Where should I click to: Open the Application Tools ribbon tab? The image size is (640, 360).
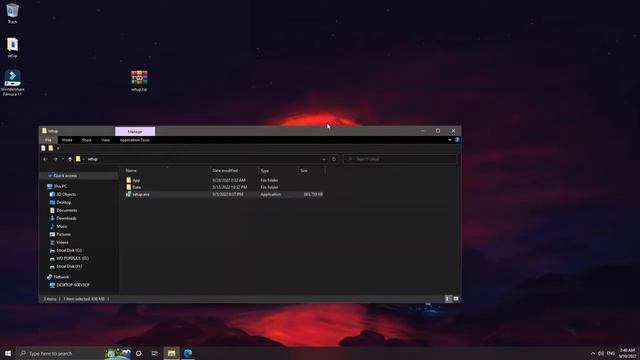pos(135,140)
